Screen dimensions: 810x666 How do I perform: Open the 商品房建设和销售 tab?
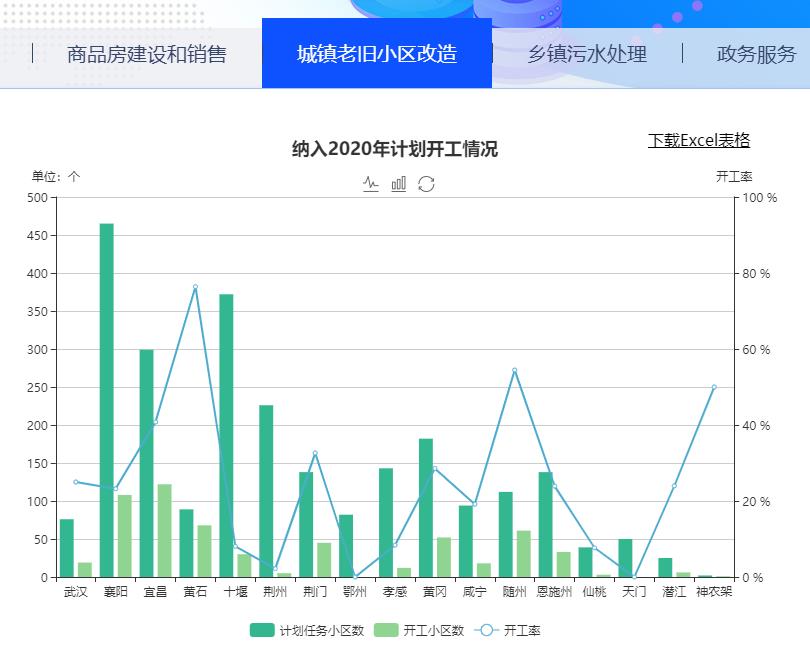pos(146,54)
